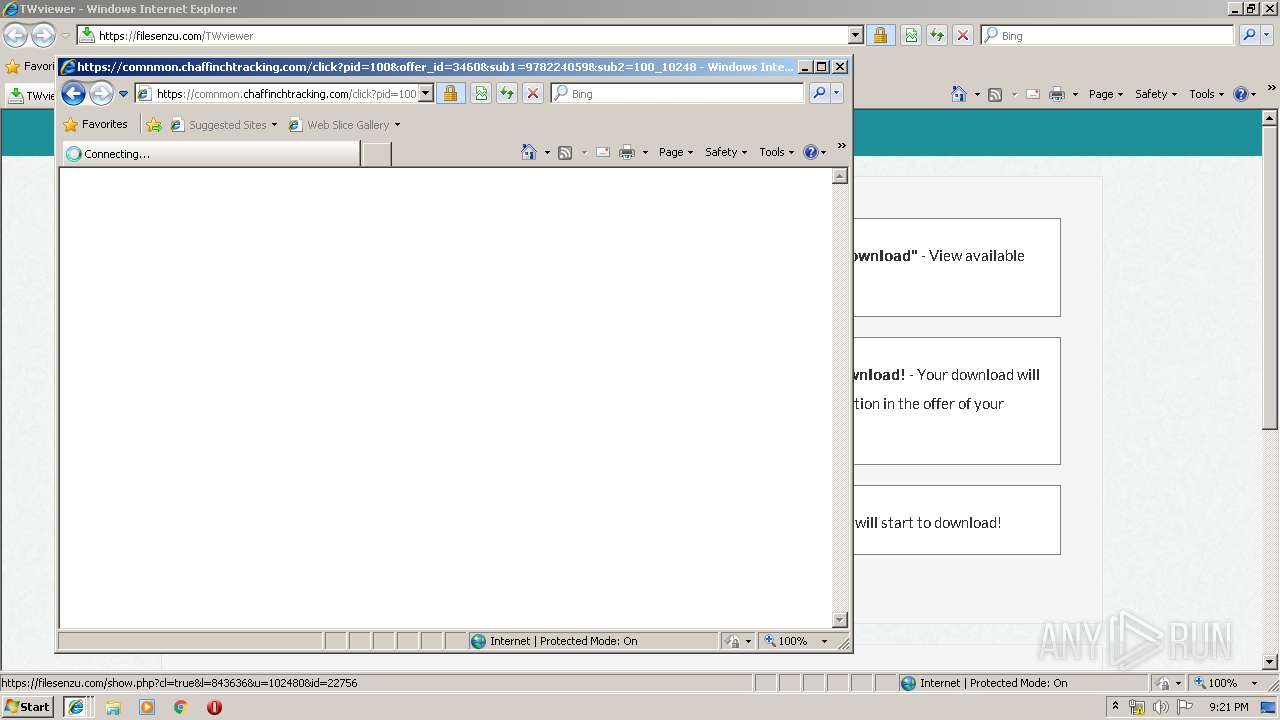
Task: Add to Favorites bar in popup
Action: (154, 125)
